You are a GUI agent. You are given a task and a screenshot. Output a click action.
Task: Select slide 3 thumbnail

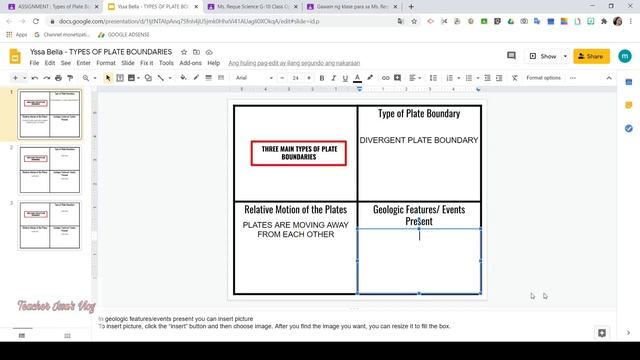[x=50, y=225]
